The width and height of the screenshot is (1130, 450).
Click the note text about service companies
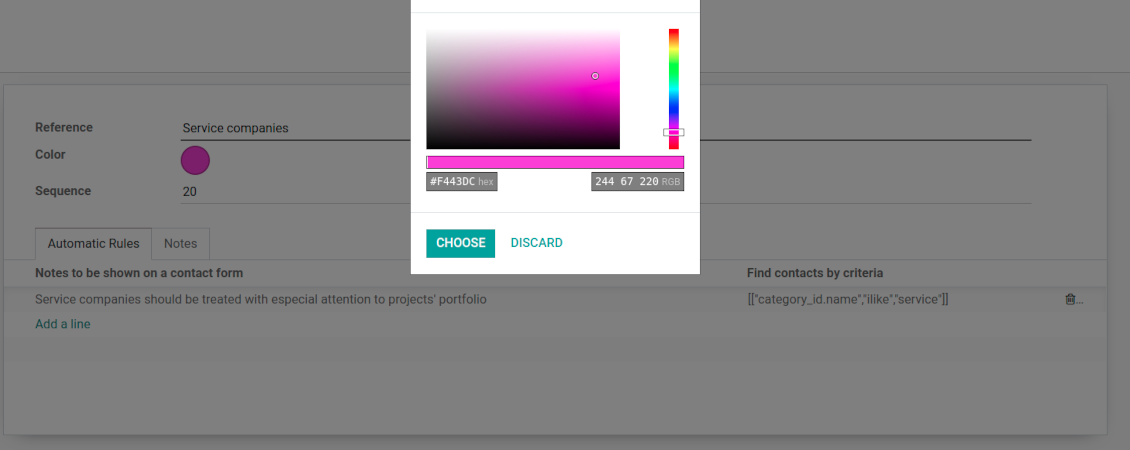(x=261, y=299)
